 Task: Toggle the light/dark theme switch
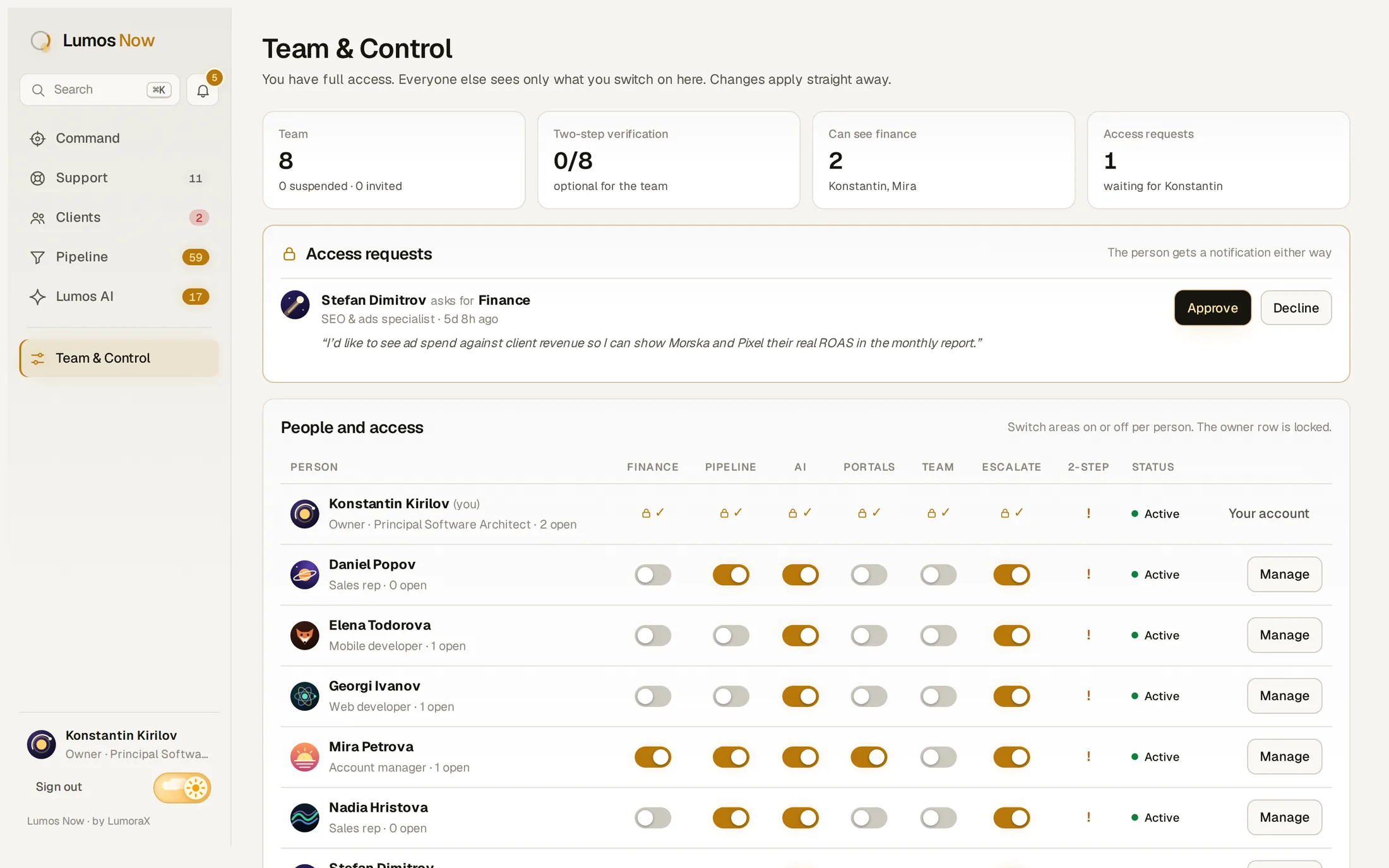[182, 788]
